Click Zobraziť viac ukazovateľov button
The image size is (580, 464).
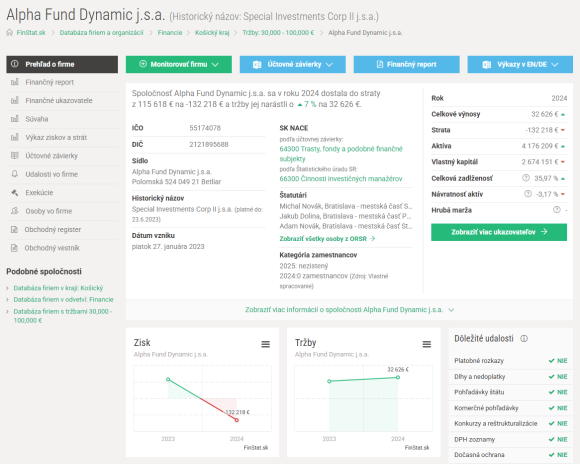click(499, 232)
